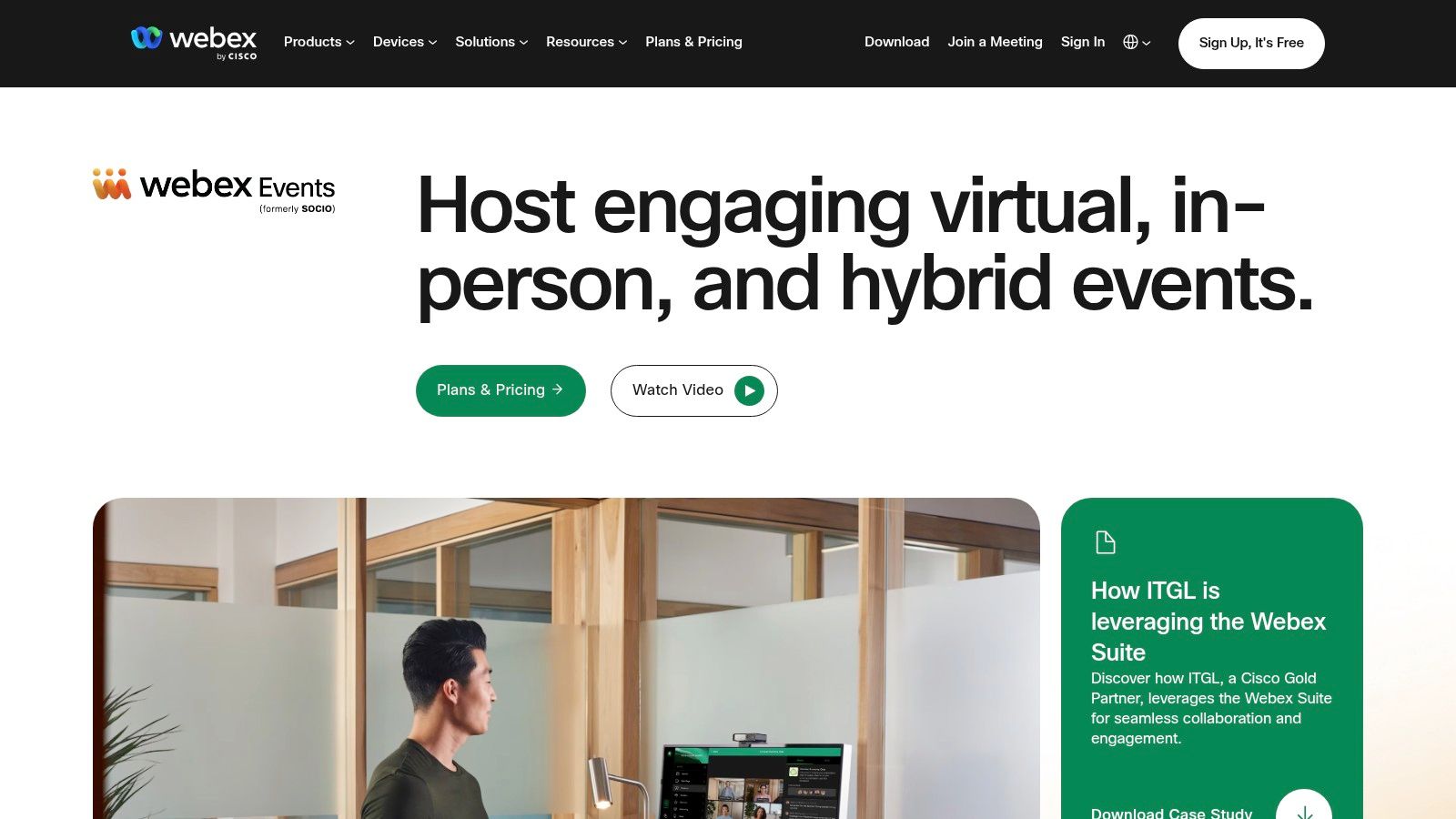Viewport: 1456px width, 819px height.
Task: Click arrow icon in Plans & Pricing button
Action: click(x=558, y=389)
